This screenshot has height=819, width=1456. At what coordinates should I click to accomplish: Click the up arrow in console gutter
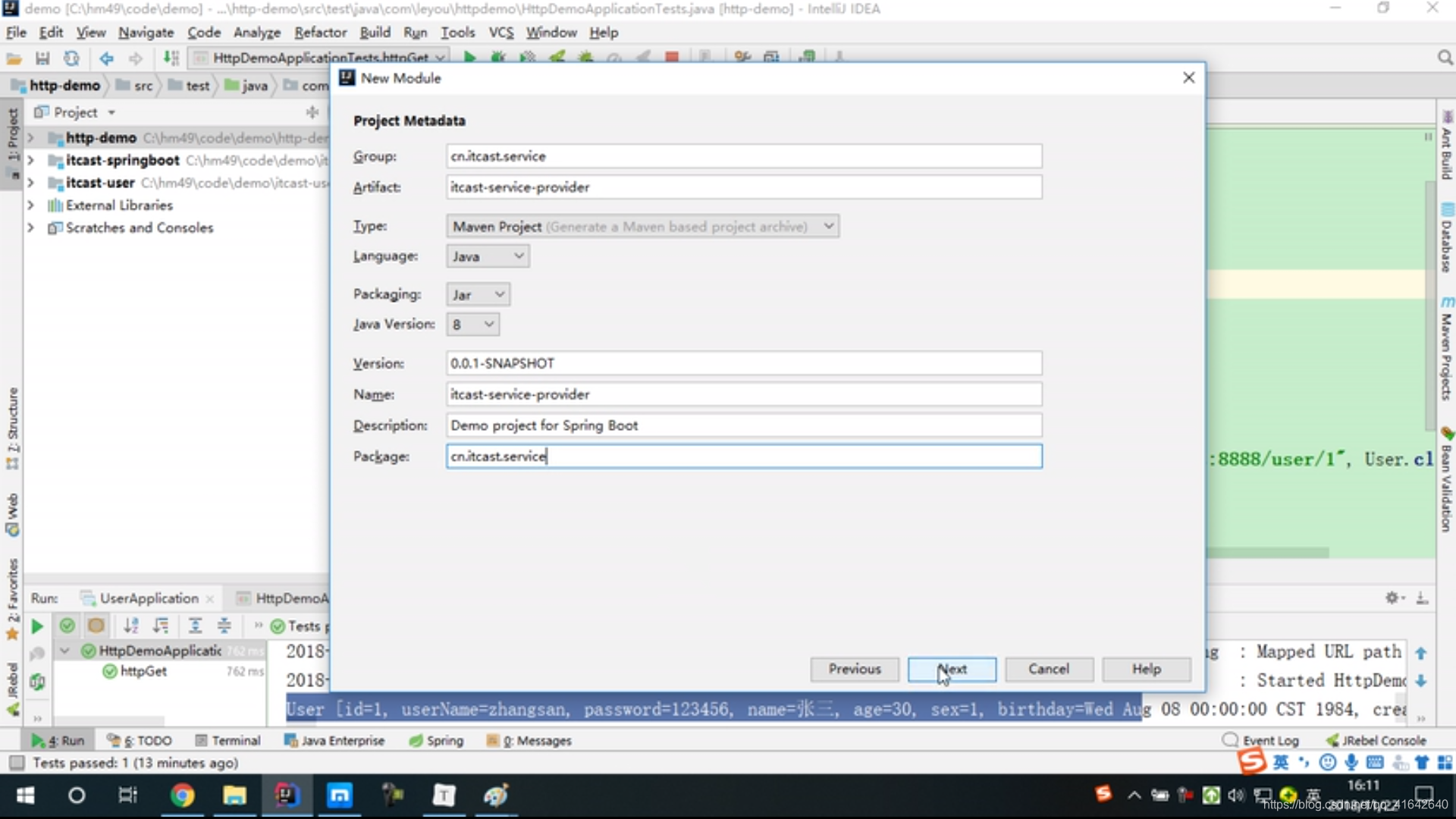[1421, 653]
